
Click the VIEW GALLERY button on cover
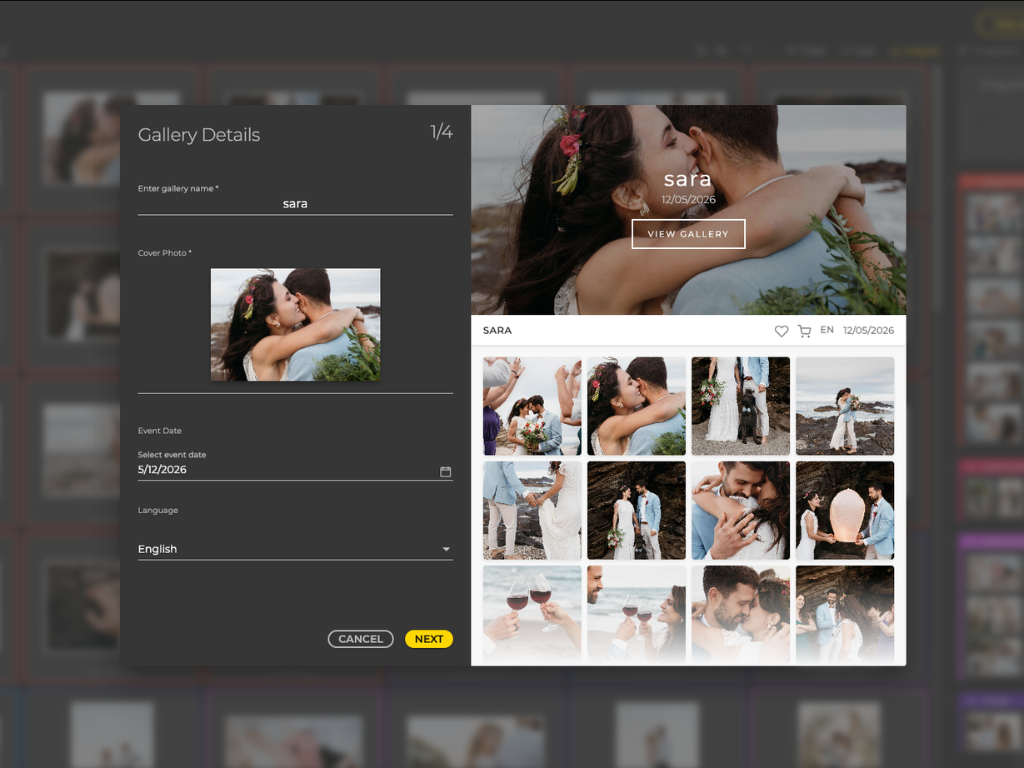coord(688,234)
